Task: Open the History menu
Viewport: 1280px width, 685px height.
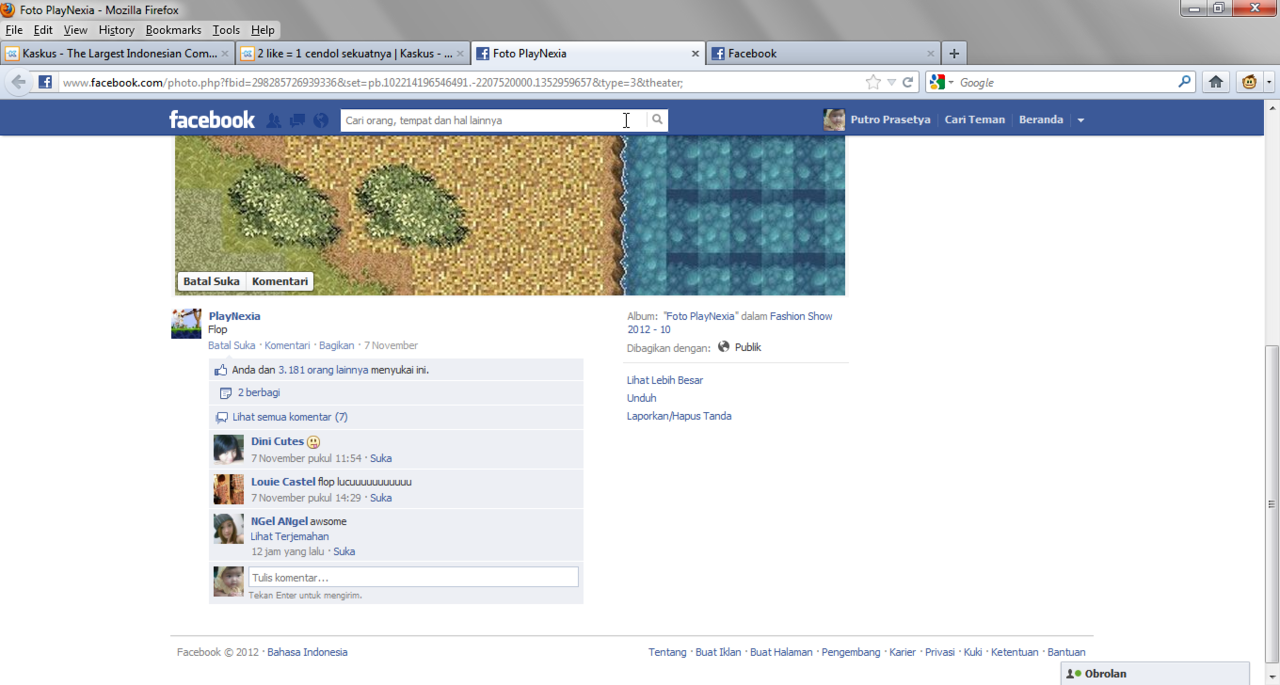Action: click(116, 30)
